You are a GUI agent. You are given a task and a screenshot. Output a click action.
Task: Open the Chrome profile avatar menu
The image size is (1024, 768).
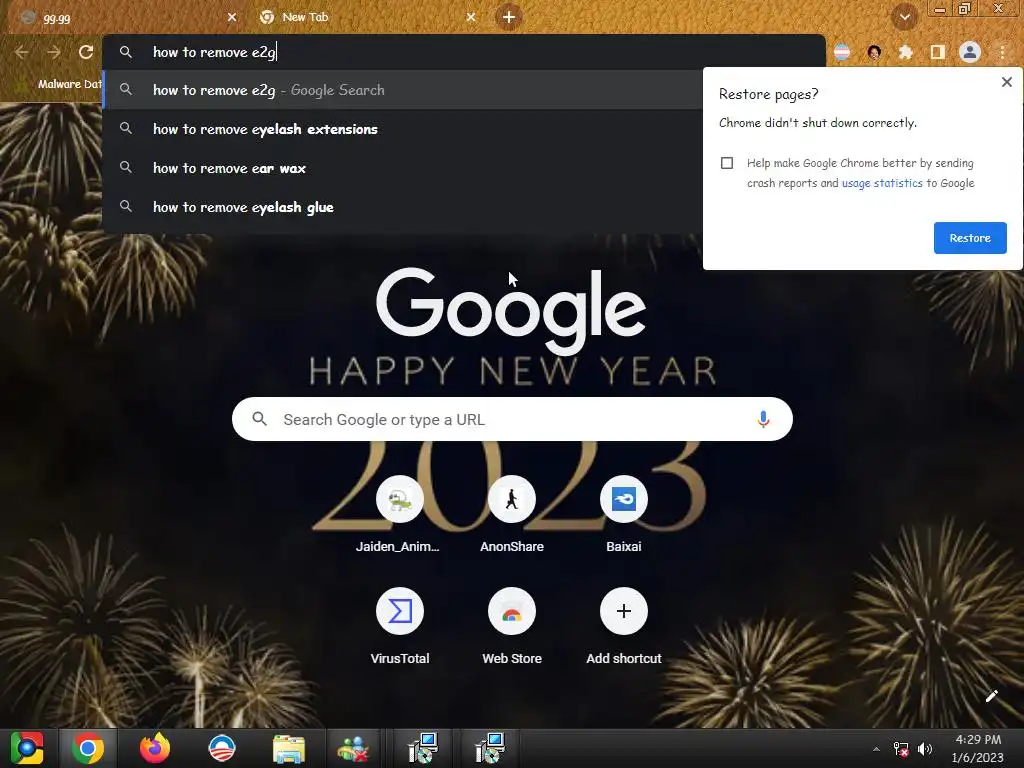(x=970, y=52)
